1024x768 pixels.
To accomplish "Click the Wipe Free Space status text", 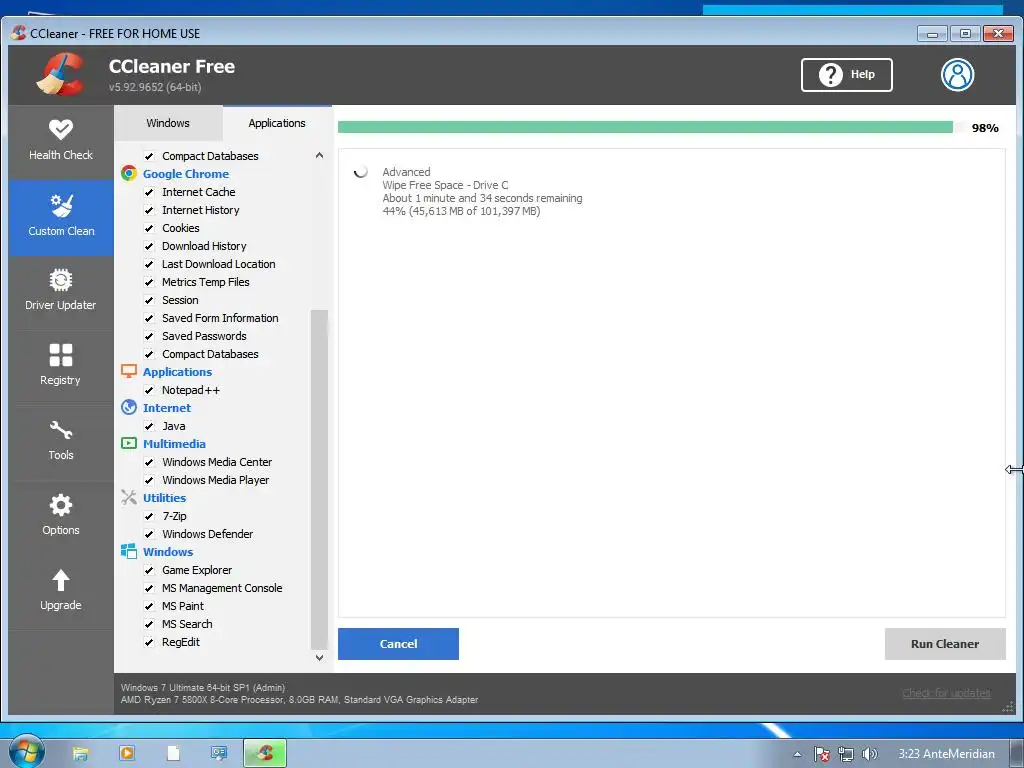I will [445, 185].
